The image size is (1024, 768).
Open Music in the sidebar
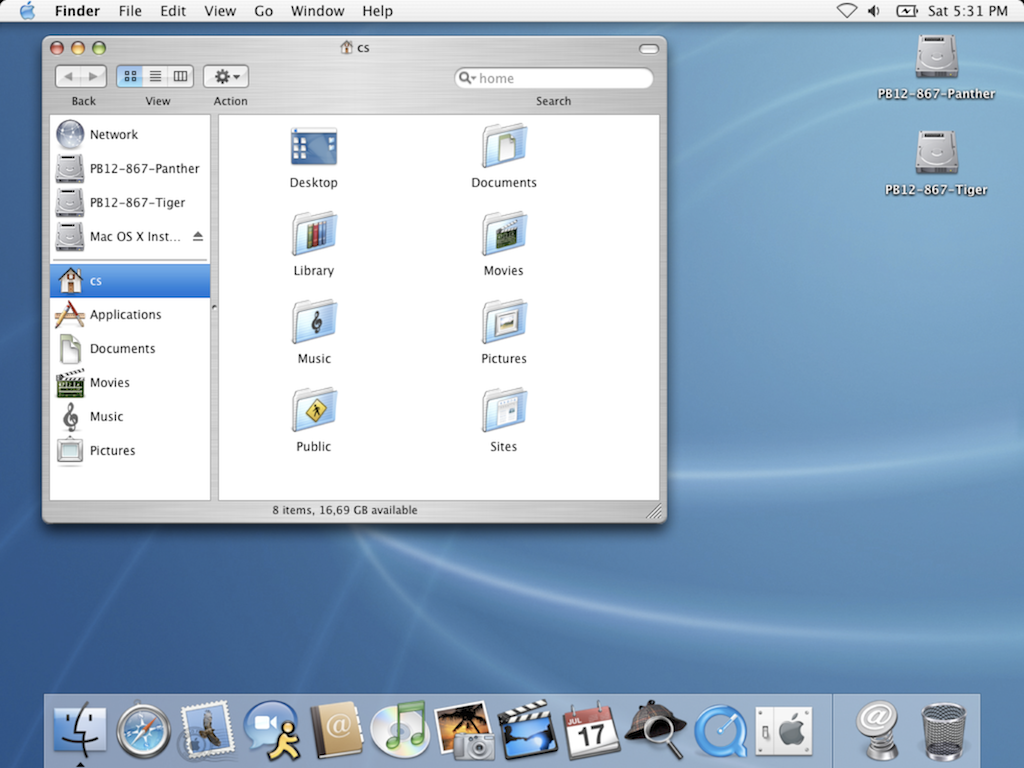pyautogui.click(x=130, y=417)
